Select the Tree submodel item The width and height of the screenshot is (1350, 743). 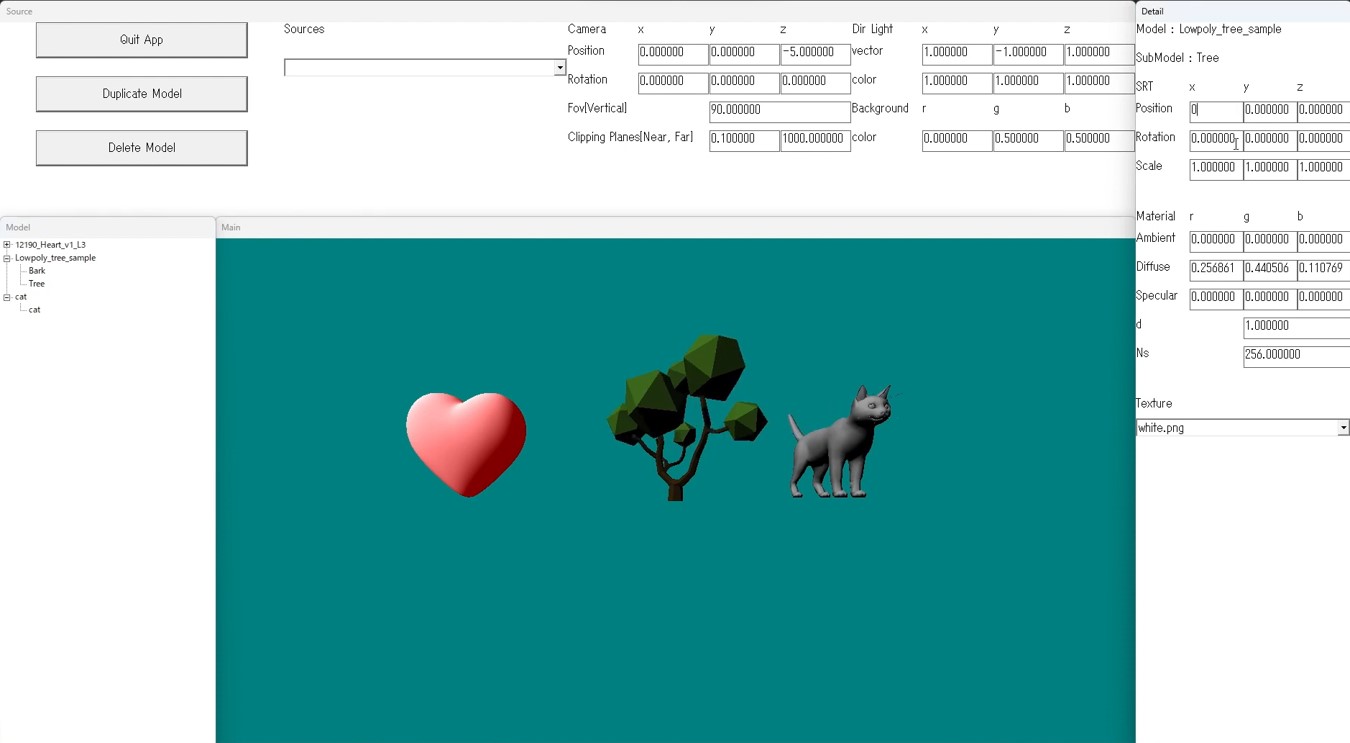click(37, 284)
